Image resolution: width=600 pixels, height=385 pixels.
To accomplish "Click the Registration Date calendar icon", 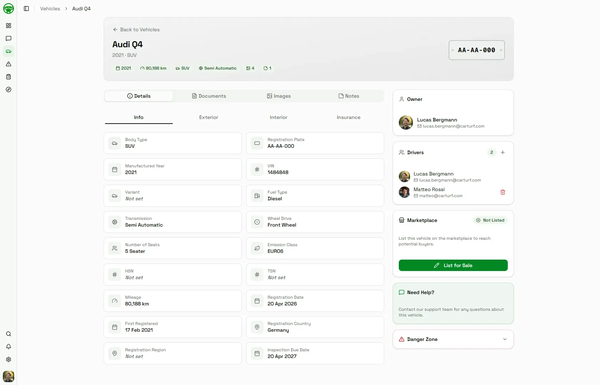I will [257, 301].
